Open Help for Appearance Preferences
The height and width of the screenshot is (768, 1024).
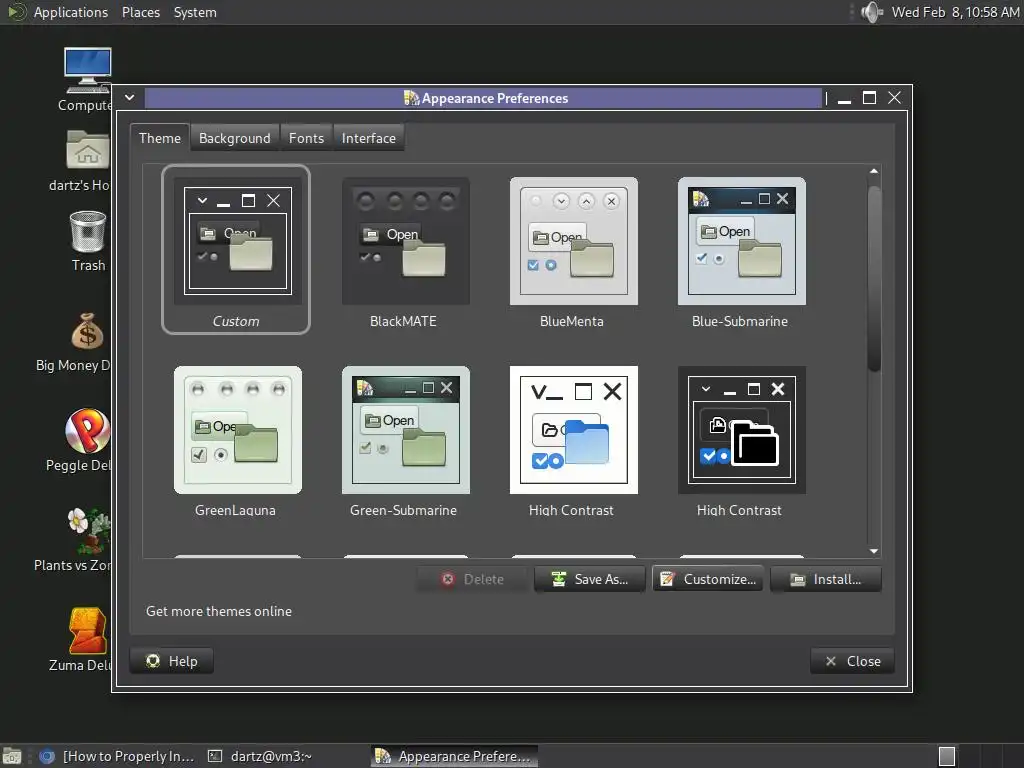click(x=172, y=661)
